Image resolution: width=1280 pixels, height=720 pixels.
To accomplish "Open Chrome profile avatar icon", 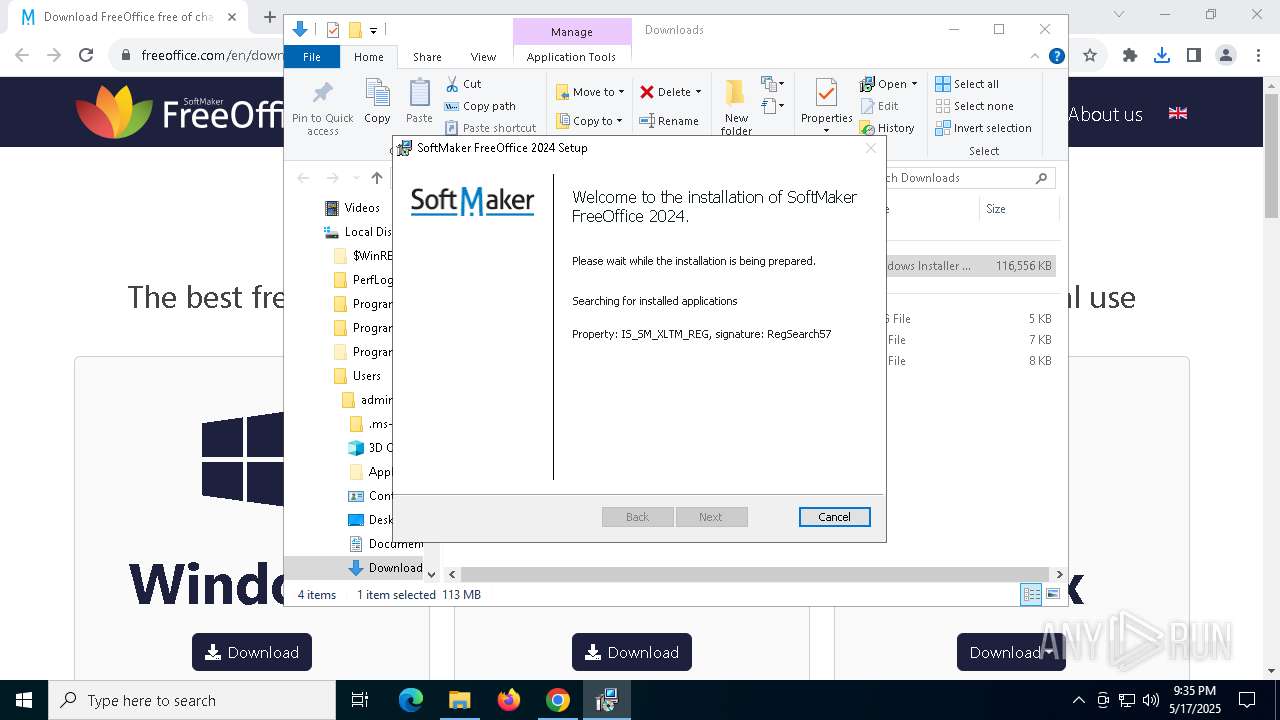I will (x=1226, y=56).
